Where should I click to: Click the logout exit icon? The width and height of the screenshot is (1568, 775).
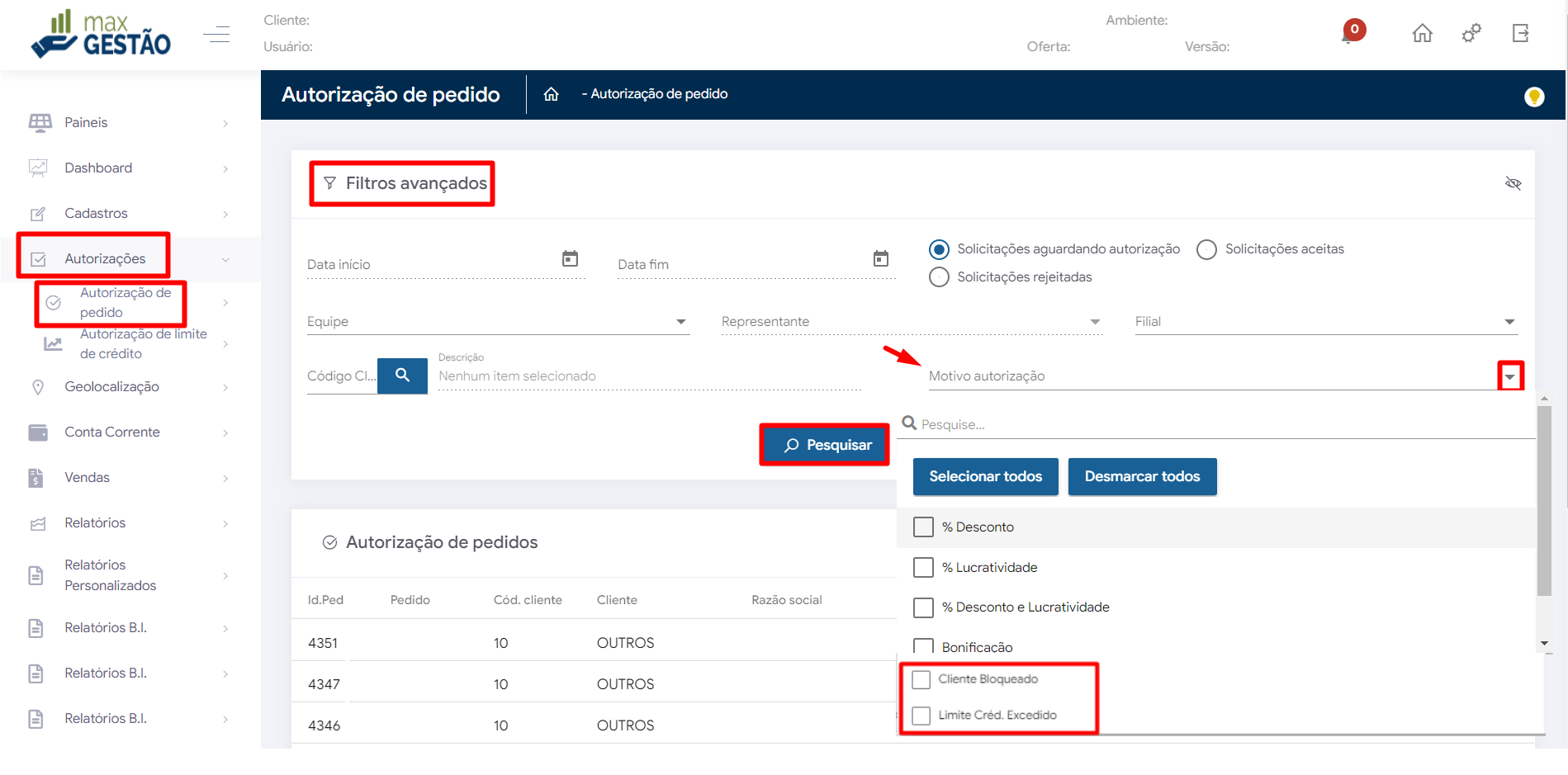1520,33
